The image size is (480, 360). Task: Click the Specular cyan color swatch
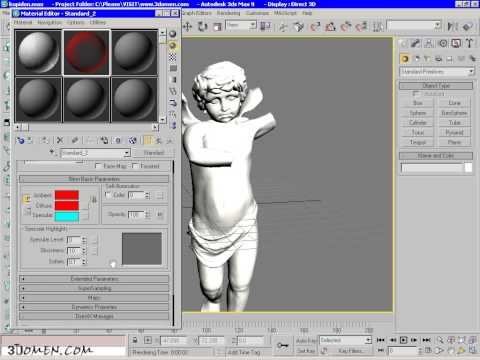click(x=67, y=216)
